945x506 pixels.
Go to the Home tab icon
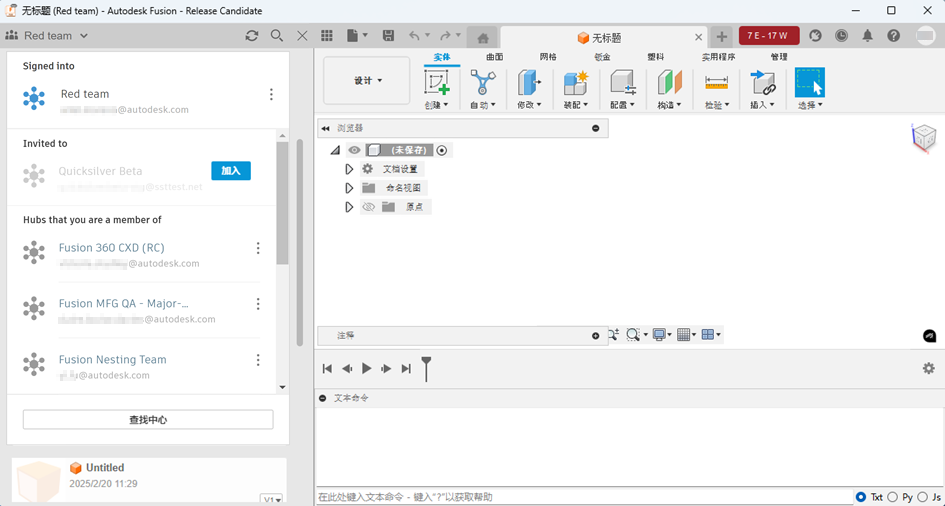(x=483, y=38)
